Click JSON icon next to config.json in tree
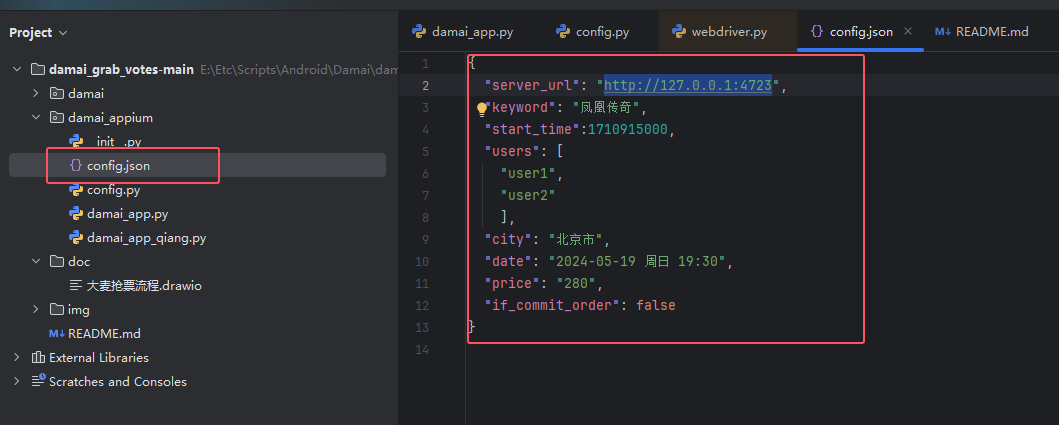The image size is (1059, 425). point(76,166)
